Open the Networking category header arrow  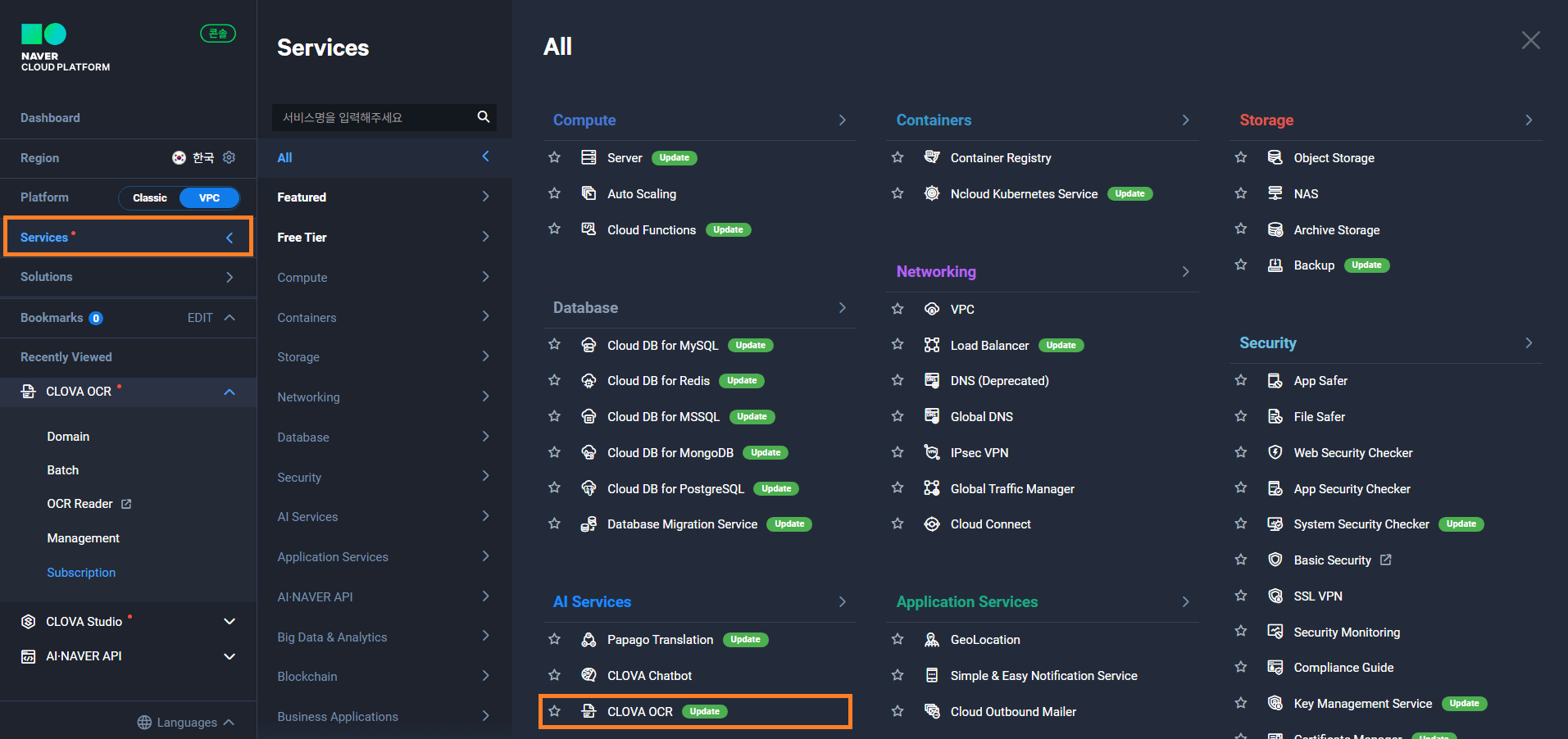[x=1185, y=271]
